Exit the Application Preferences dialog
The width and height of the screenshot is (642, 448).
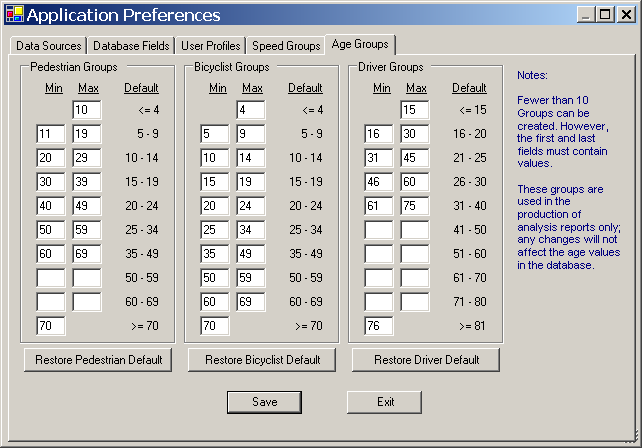(x=385, y=402)
